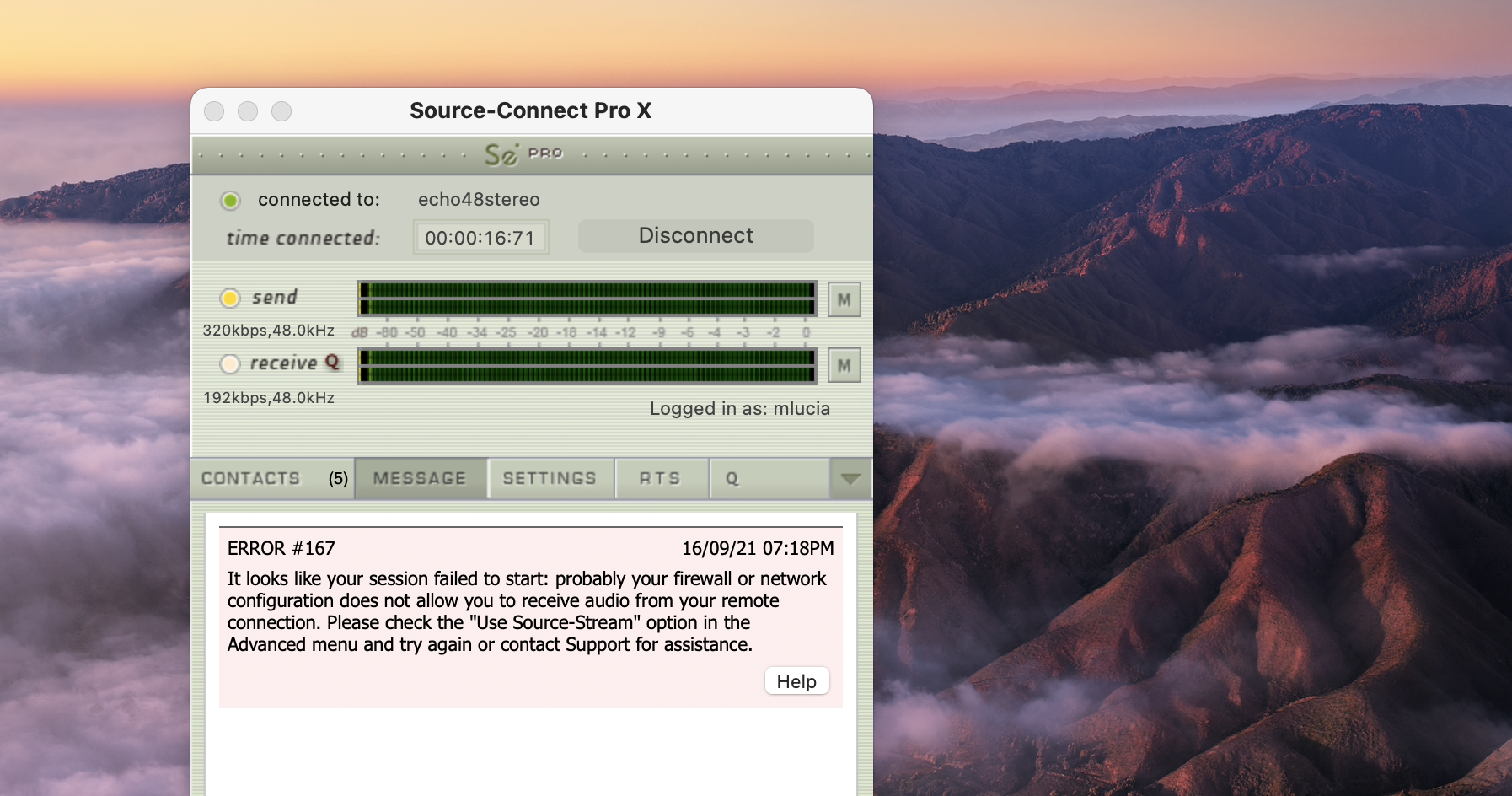Switch to the Message tab
Viewport: 1512px width, 796px height.
420,478
